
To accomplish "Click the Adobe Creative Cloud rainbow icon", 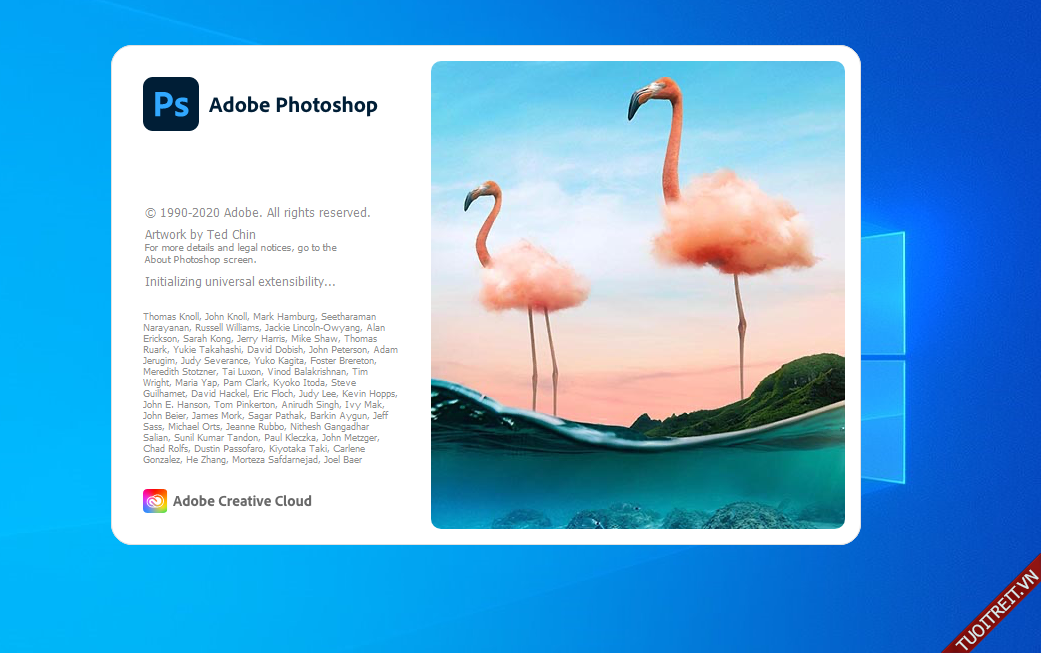I will [x=155, y=501].
